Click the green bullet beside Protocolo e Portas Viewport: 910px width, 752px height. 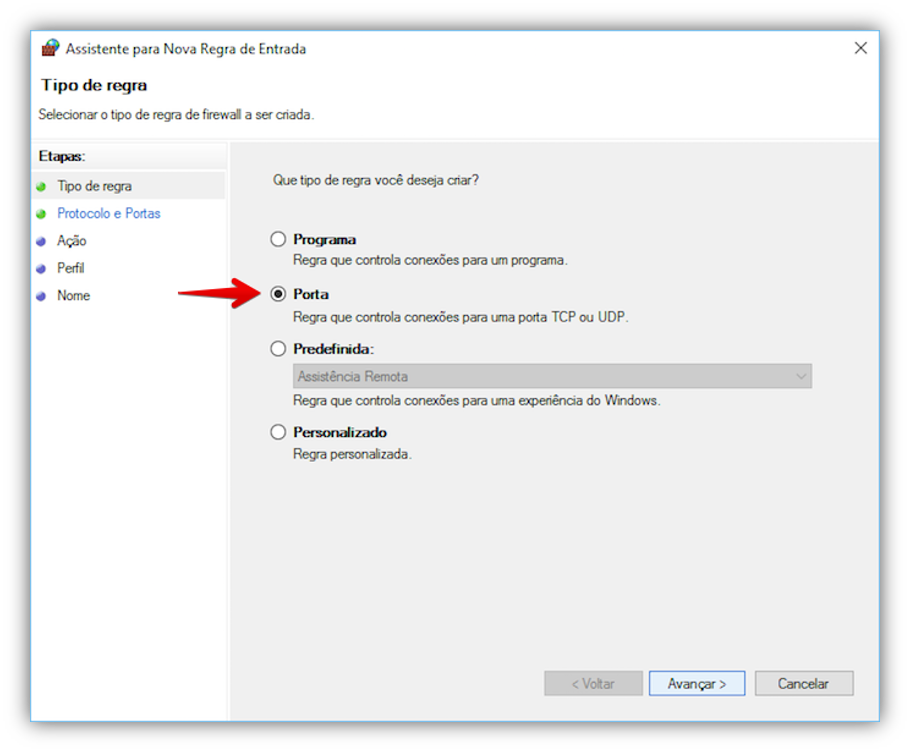pyautogui.click(x=41, y=214)
